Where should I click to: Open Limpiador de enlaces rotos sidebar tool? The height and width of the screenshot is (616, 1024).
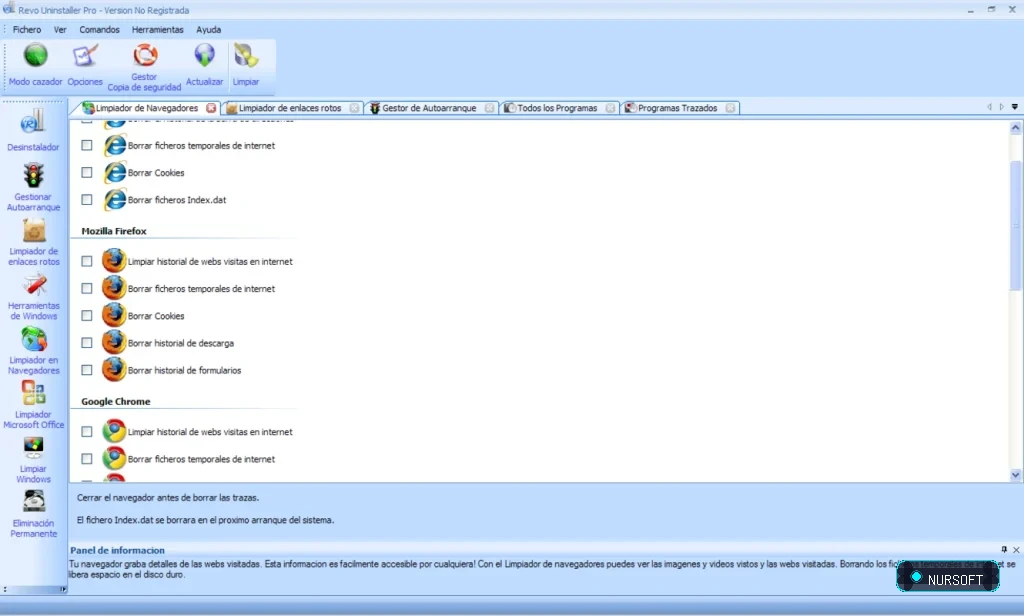[x=33, y=242]
